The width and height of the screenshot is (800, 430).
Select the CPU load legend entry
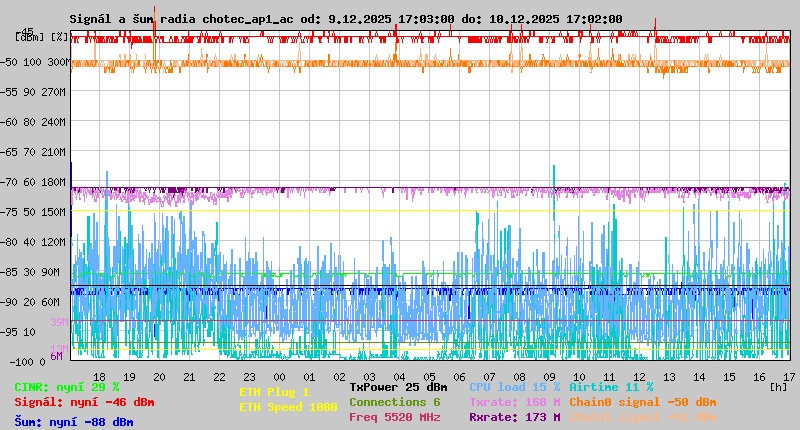click(514, 387)
